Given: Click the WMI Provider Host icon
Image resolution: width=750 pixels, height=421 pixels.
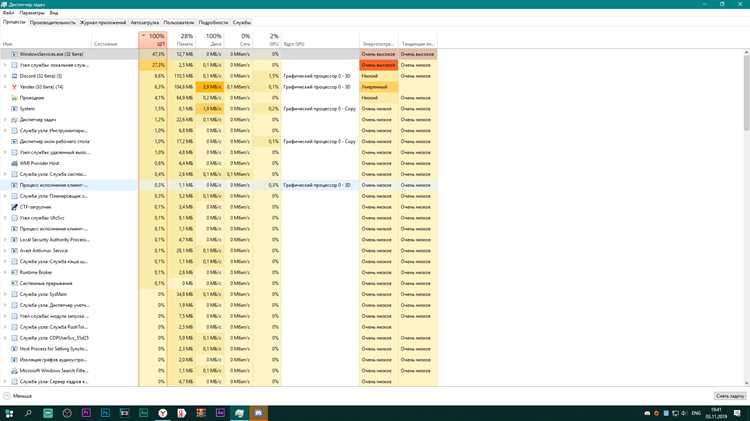Looking at the screenshot, I should pyautogui.click(x=14, y=164).
